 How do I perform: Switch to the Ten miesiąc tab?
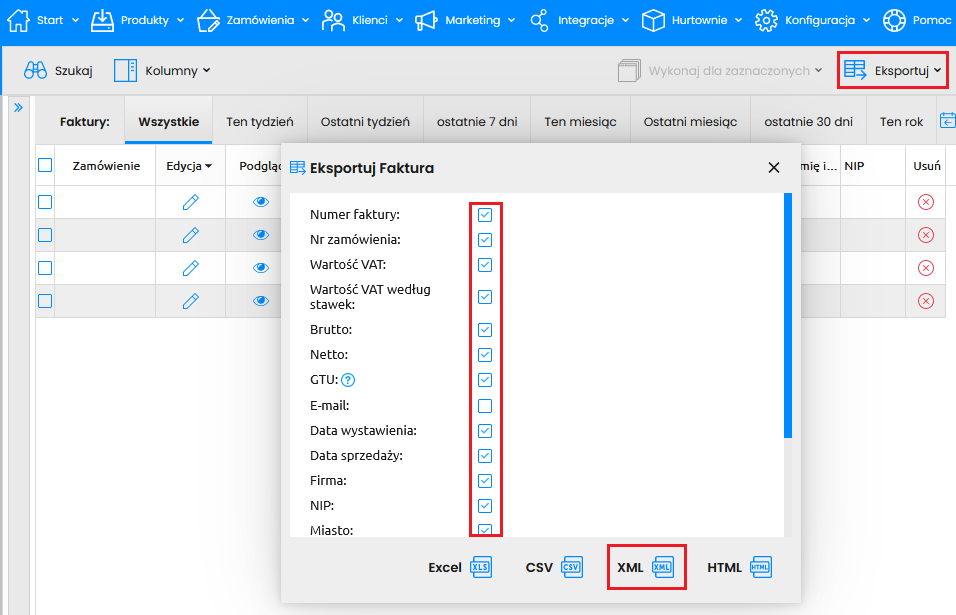(580, 122)
